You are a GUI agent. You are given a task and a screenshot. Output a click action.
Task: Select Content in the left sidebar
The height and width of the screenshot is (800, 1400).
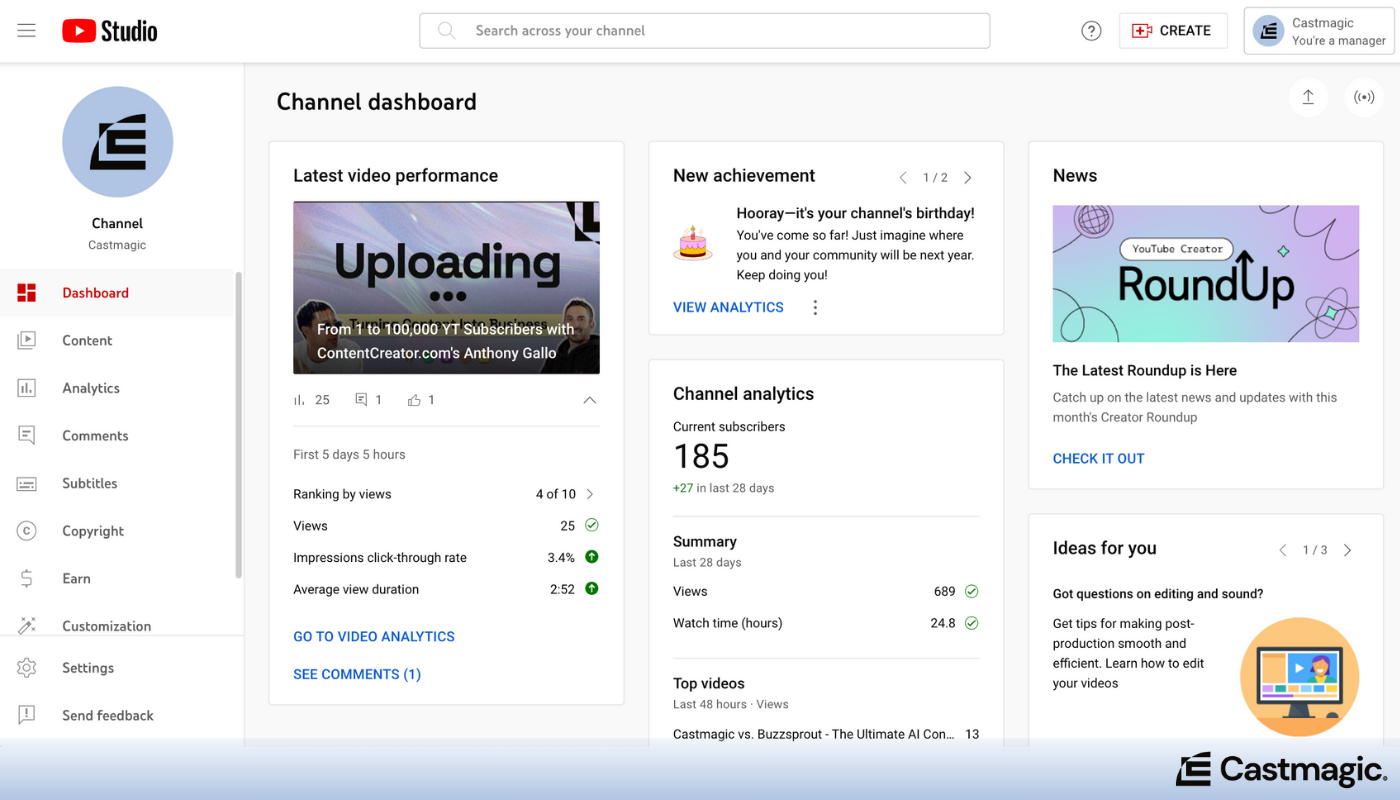pos(87,340)
